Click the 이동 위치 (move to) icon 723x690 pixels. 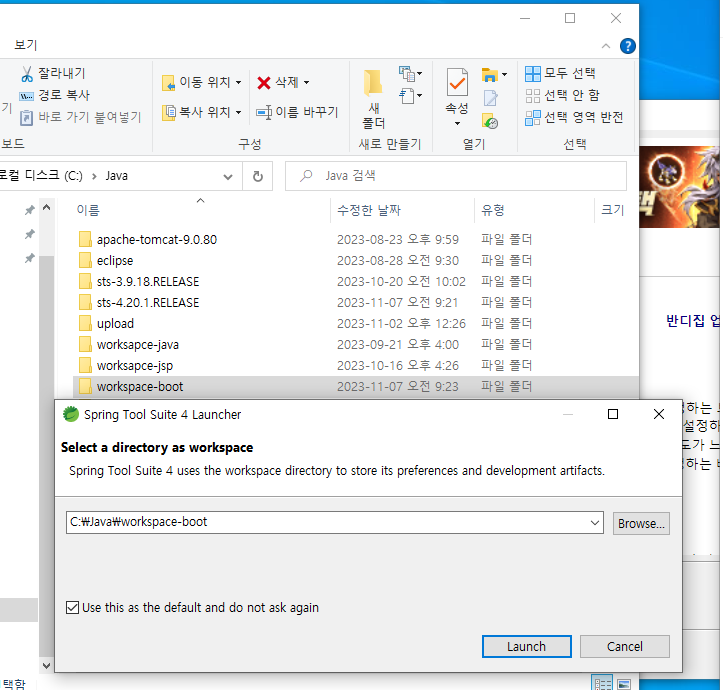coord(168,83)
